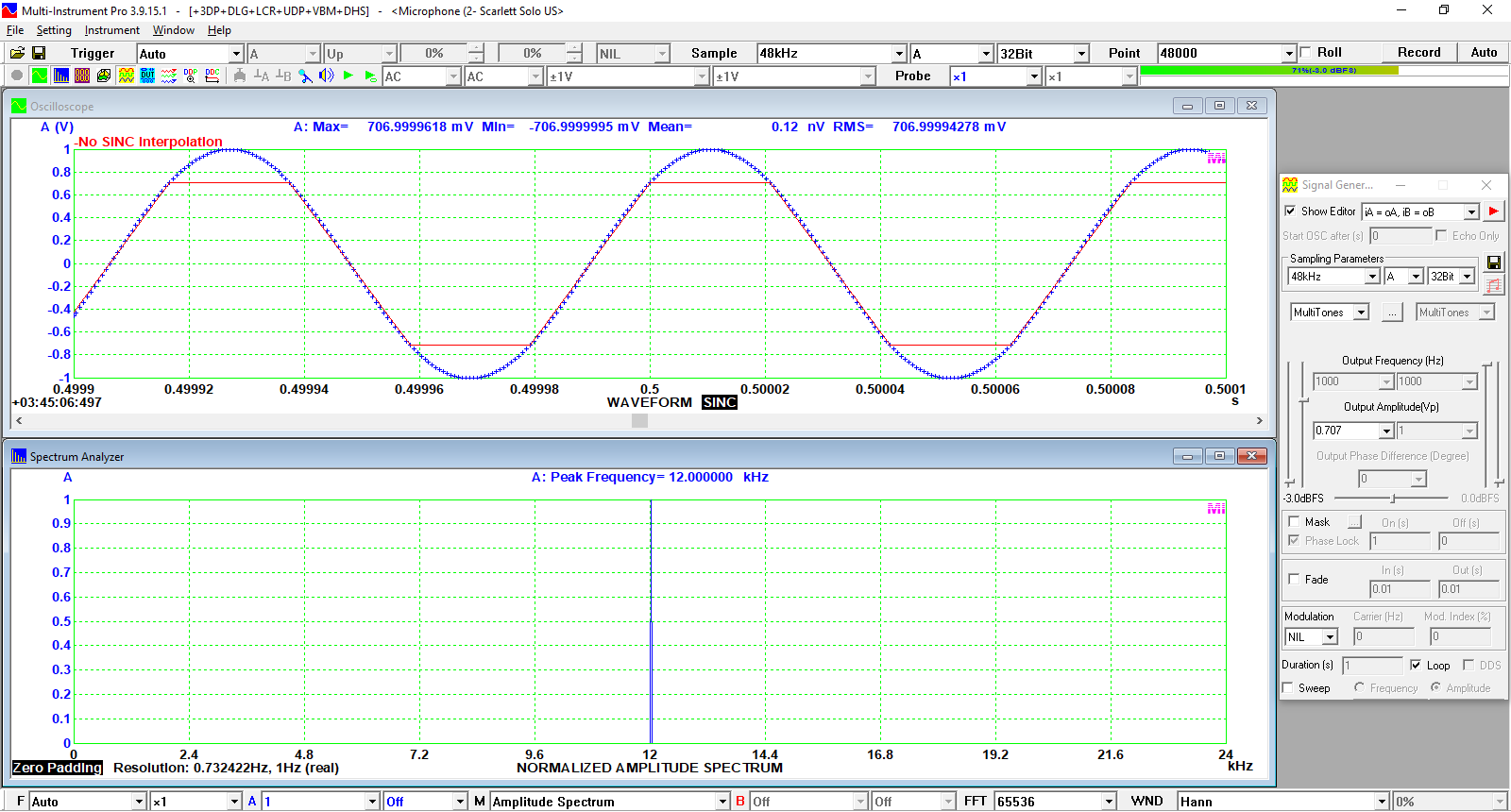The height and width of the screenshot is (812, 1511).
Task: Open the Oscilloscope instrument from toolbar
Action: [39, 76]
